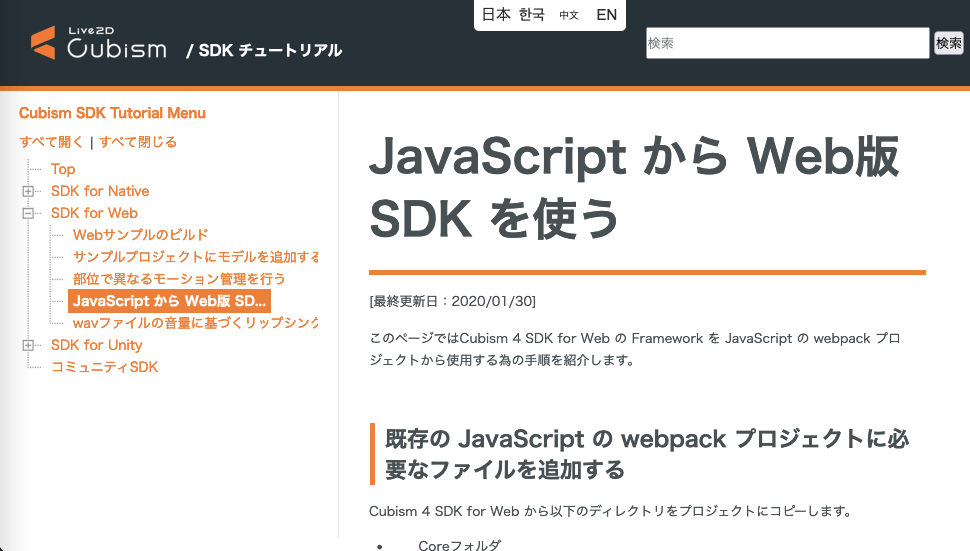
Task: Open the SDK for Unity menu item
Action: [x=97, y=345]
